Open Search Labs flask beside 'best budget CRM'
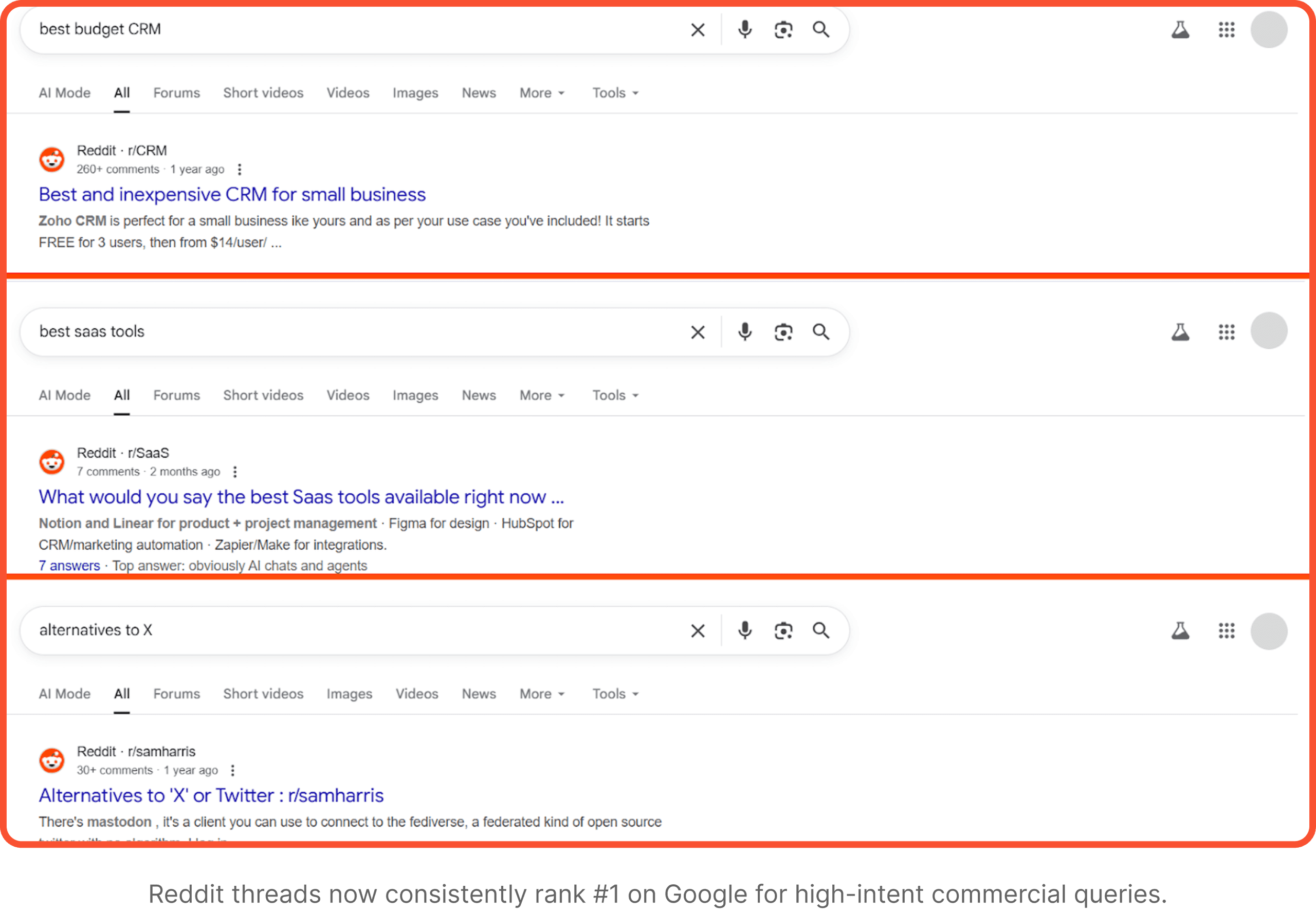This screenshot has height=913, width=1316. (1180, 30)
